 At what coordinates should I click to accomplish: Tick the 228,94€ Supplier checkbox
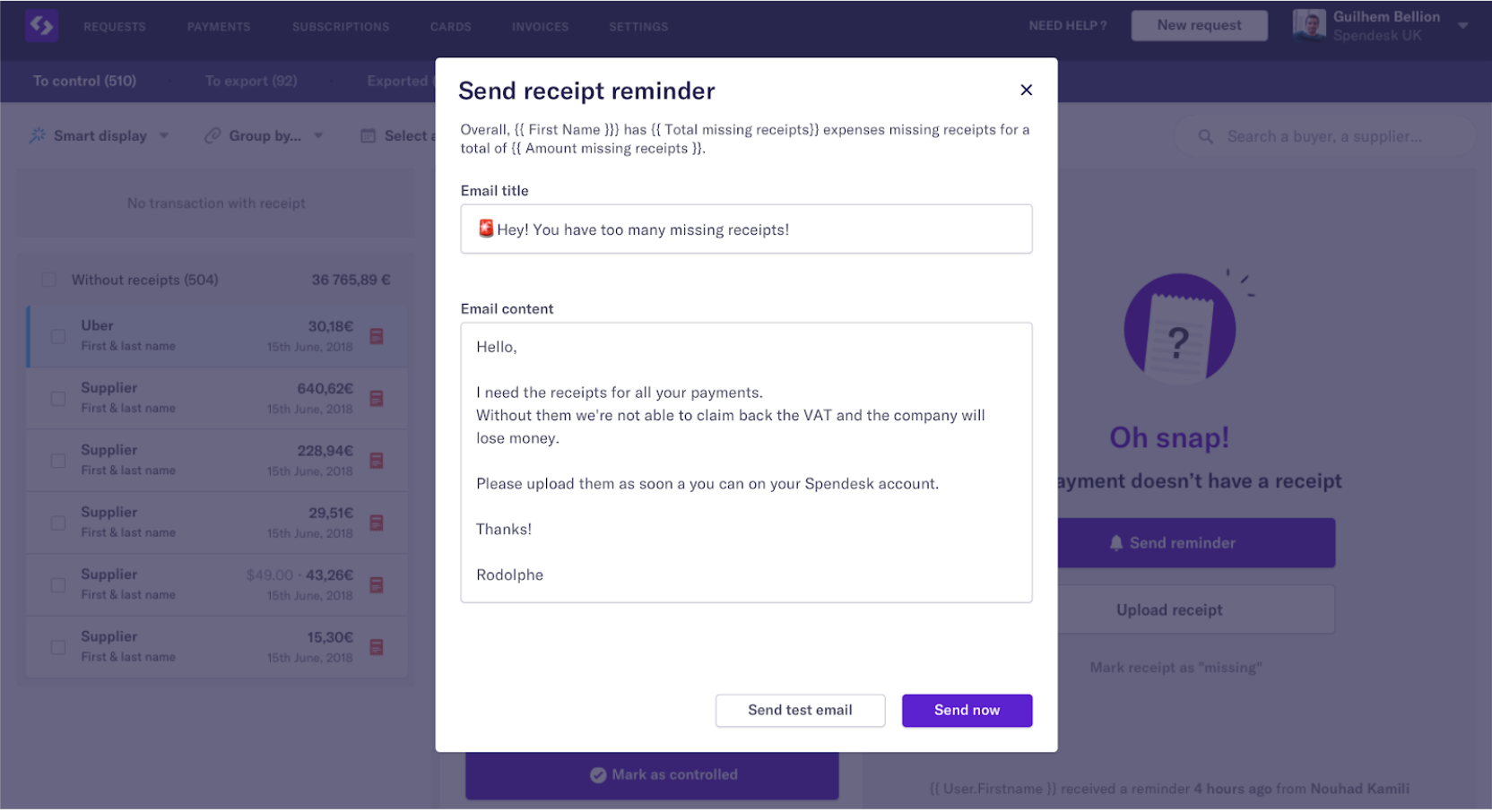coord(58,461)
